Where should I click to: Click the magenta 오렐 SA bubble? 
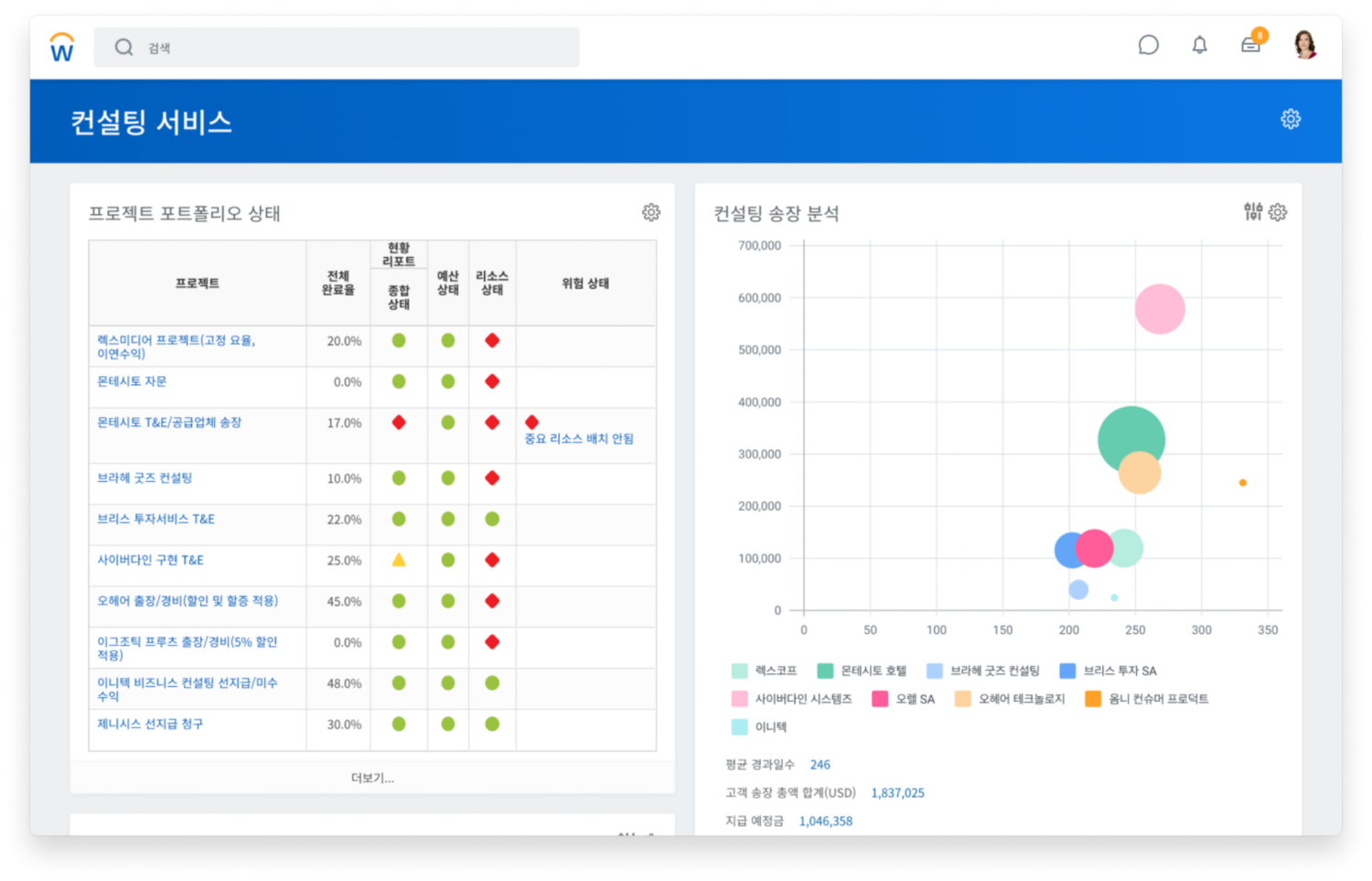coord(1094,548)
